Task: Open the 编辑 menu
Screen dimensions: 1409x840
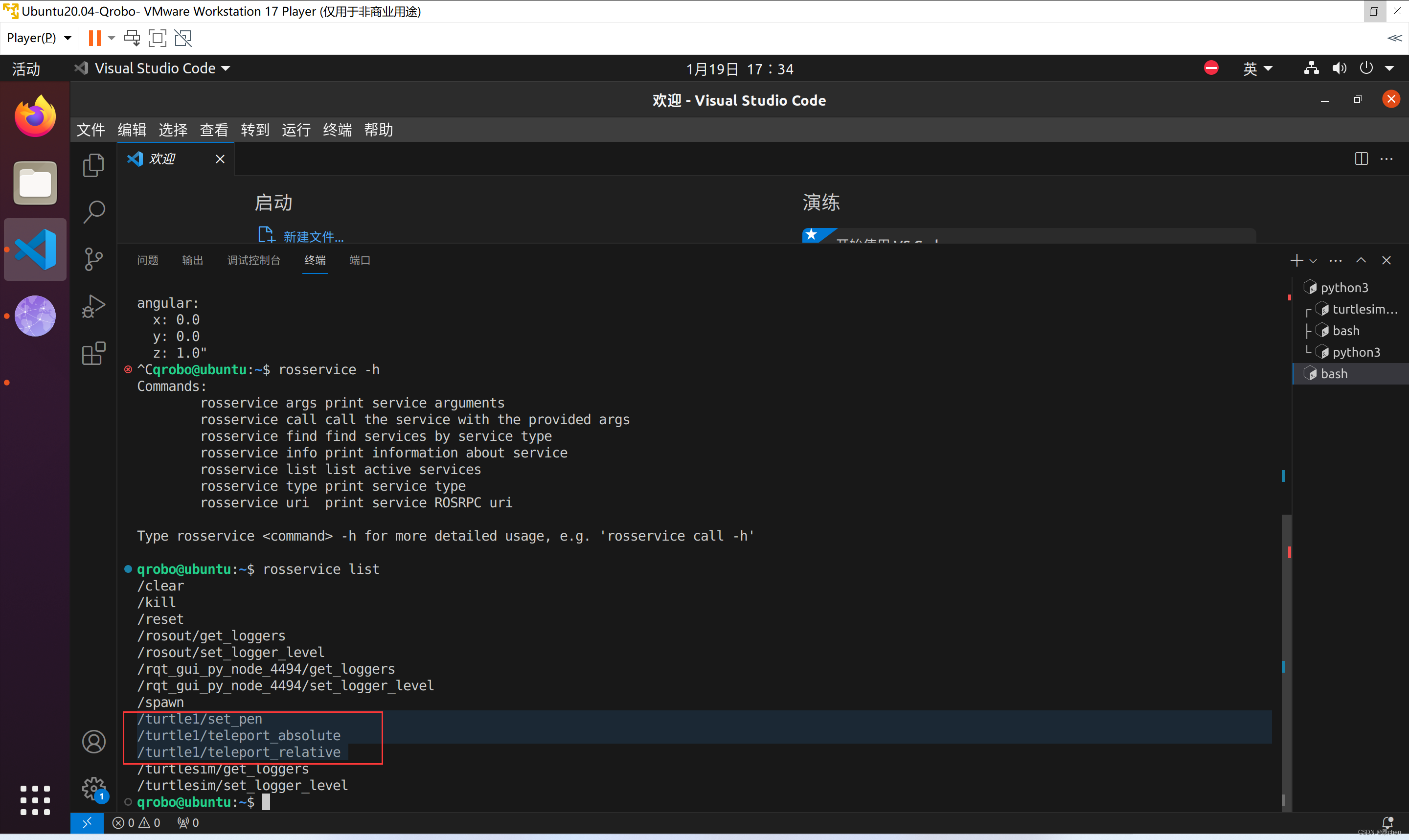Action: (132, 130)
